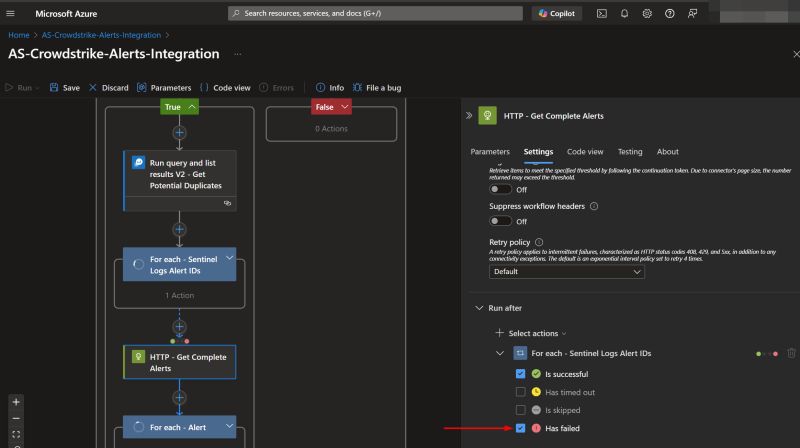This screenshot has height=448, width=800.
Task: Open the Code view tab in the panel
Action: point(585,152)
